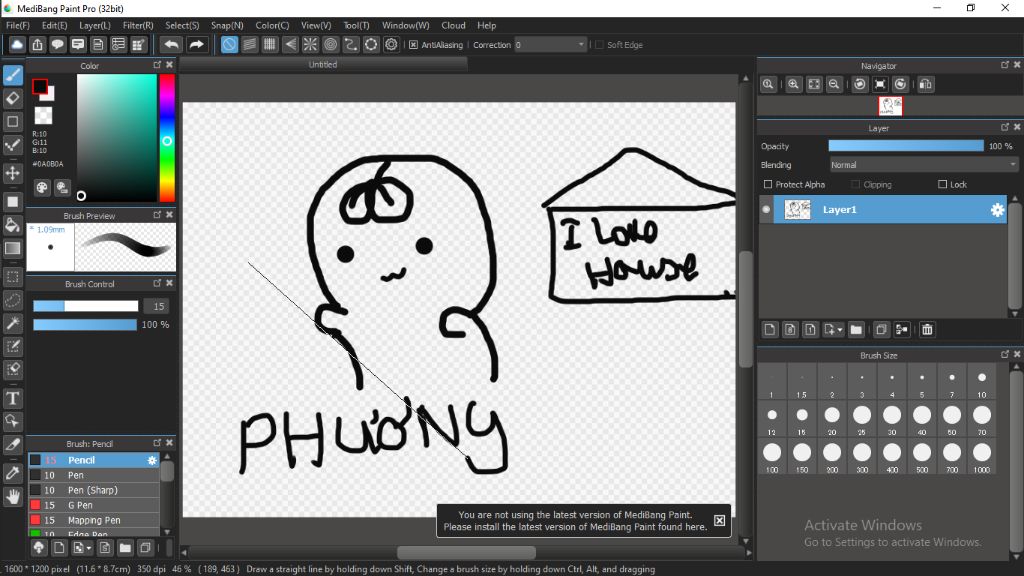The image size is (1024, 576).
Task: Click the Redo arrow in toolbar
Action: click(196, 44)
